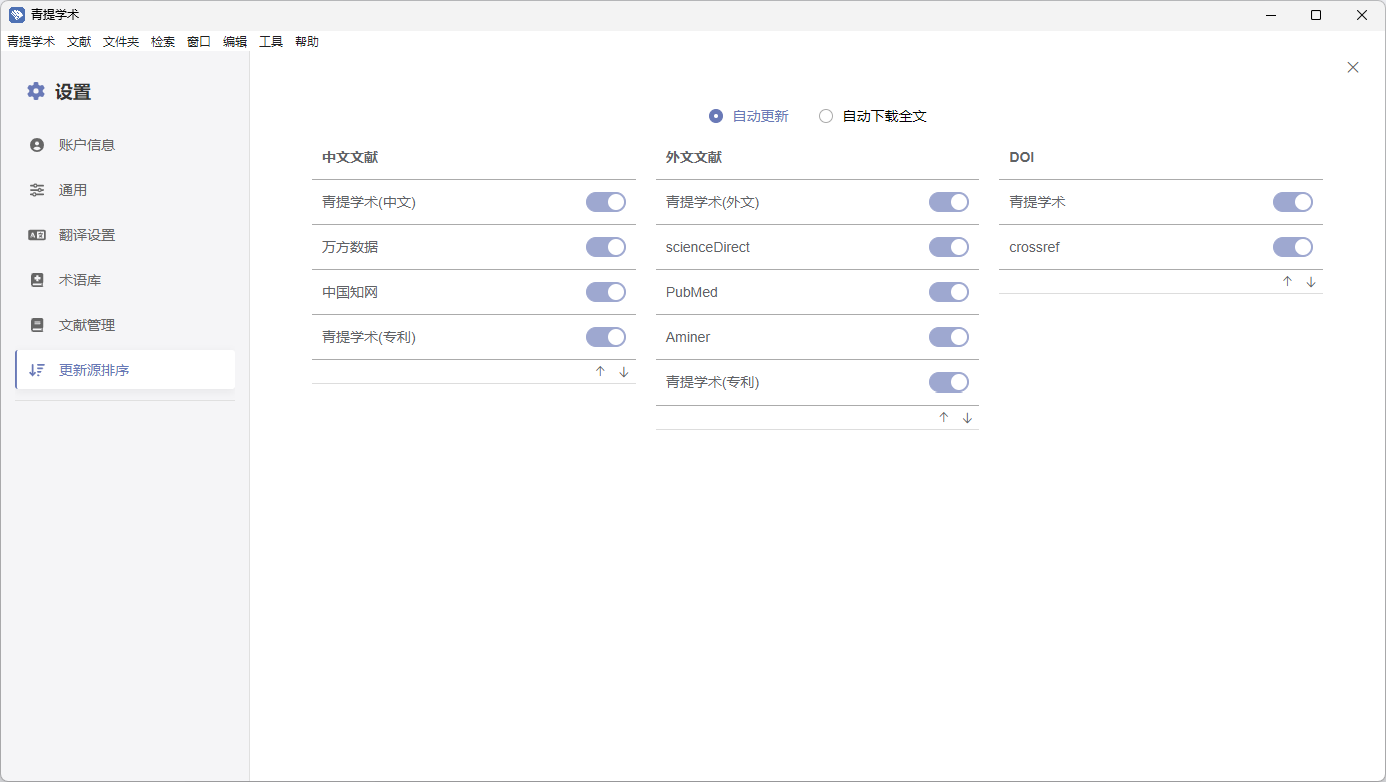The image size is (1386, 782).
Task: Click the 术语库 icon in sidebar
Action: click(x=37, y=280)
